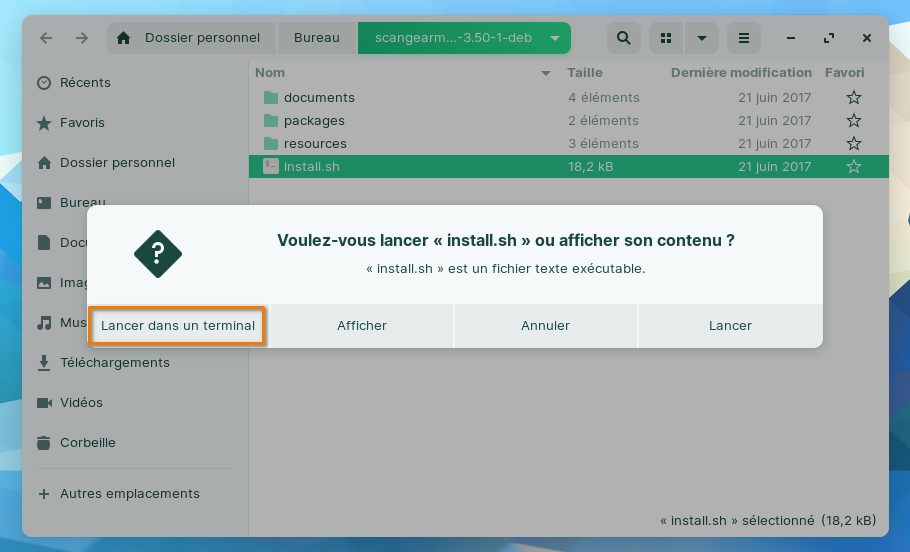Mark install.sh as favorite
Viewport: 910px width, 552px height.
(853, 167)
